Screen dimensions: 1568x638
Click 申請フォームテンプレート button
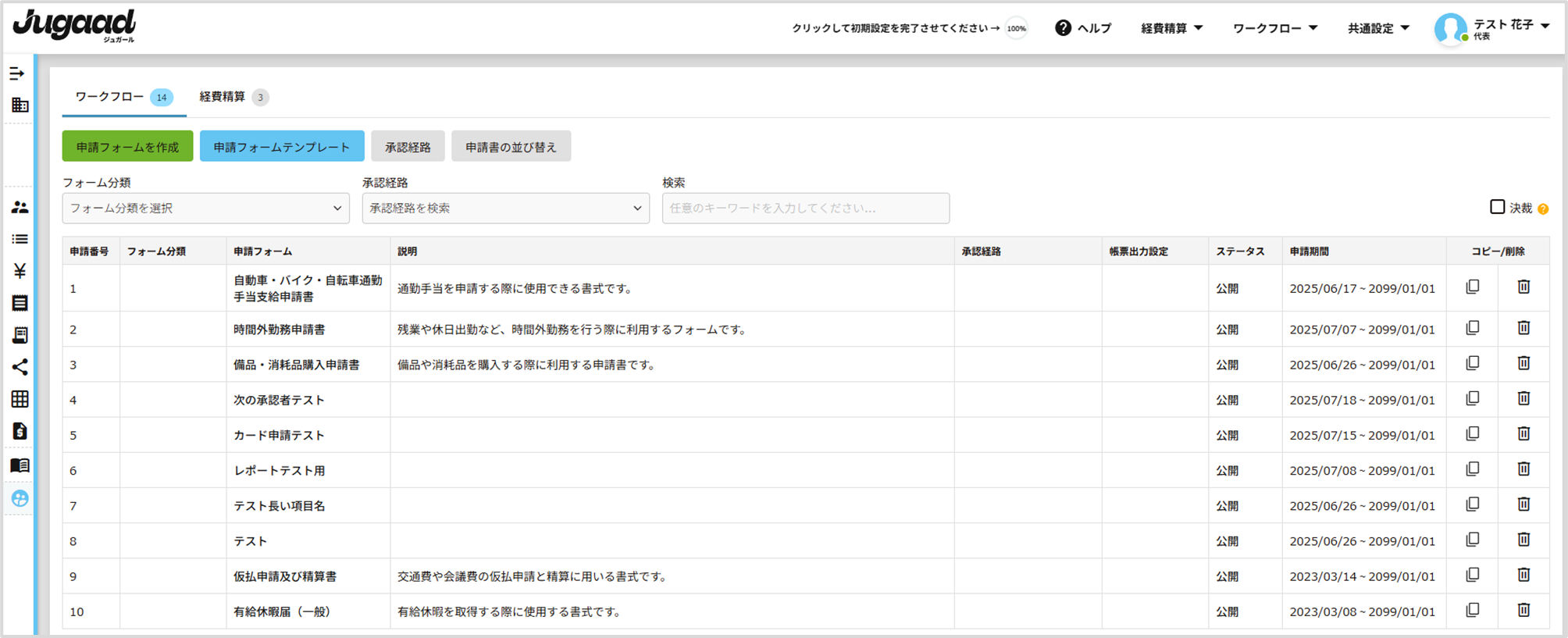point(282,146)
